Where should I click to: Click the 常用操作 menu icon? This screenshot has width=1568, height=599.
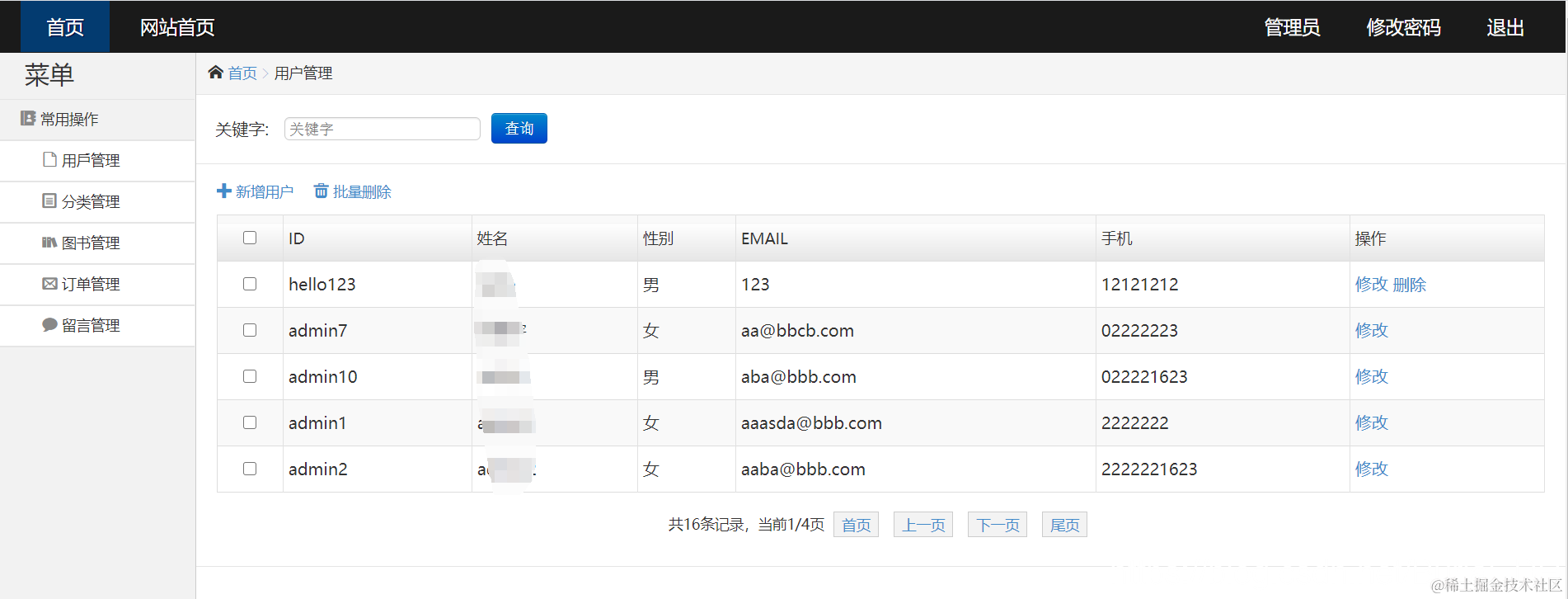click(28, 119)
